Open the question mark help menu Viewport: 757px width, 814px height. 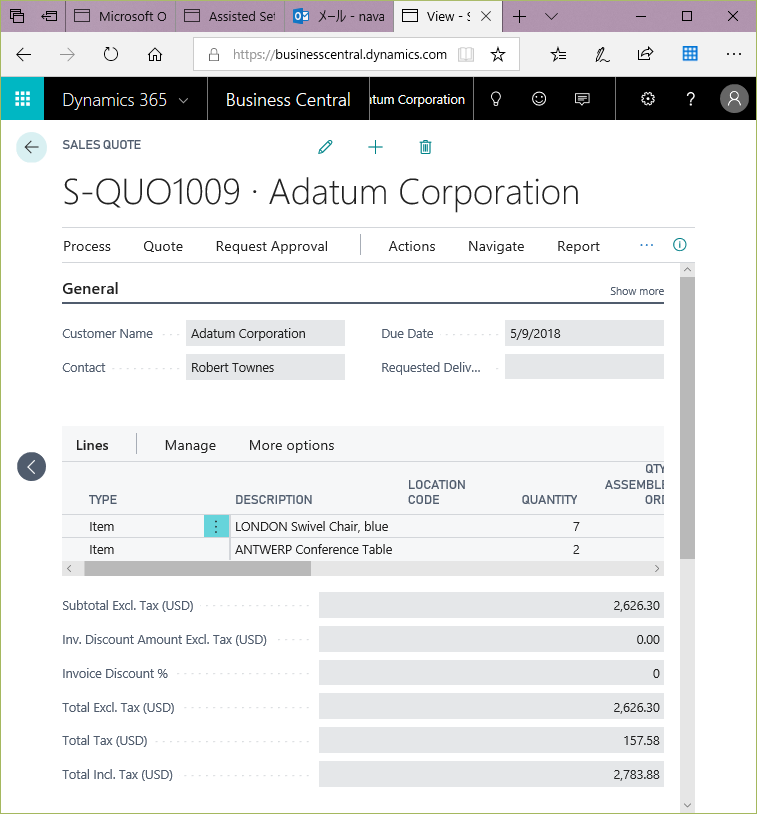point(690,99)
